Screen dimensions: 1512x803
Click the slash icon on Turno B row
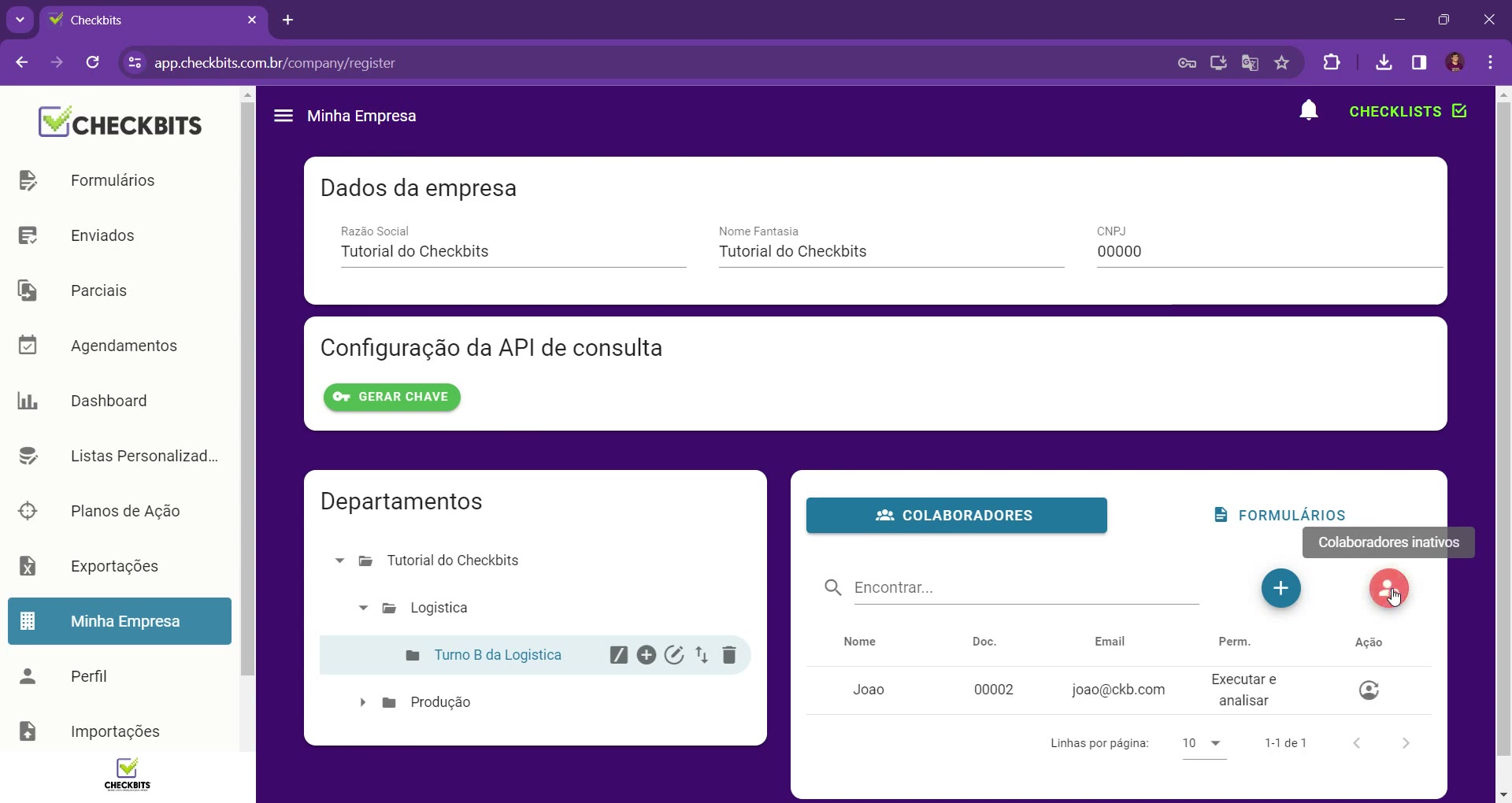click(619, 655)
